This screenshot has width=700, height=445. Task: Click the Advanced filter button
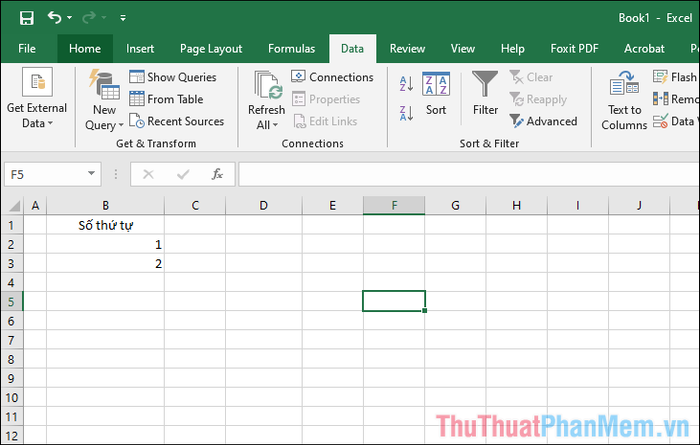(543, 121)
